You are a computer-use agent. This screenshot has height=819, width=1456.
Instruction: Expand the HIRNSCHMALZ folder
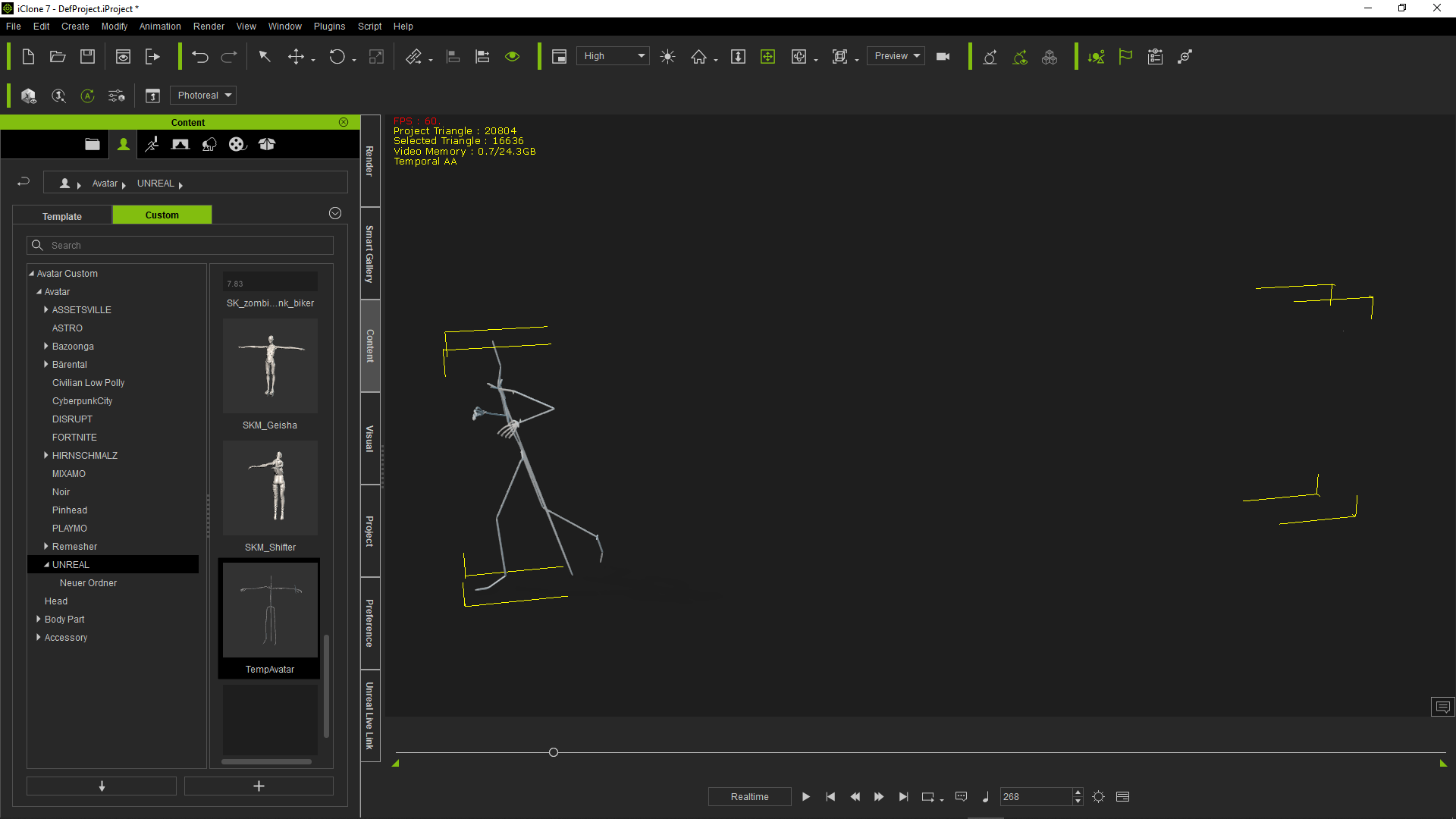(x=46, y=455)
